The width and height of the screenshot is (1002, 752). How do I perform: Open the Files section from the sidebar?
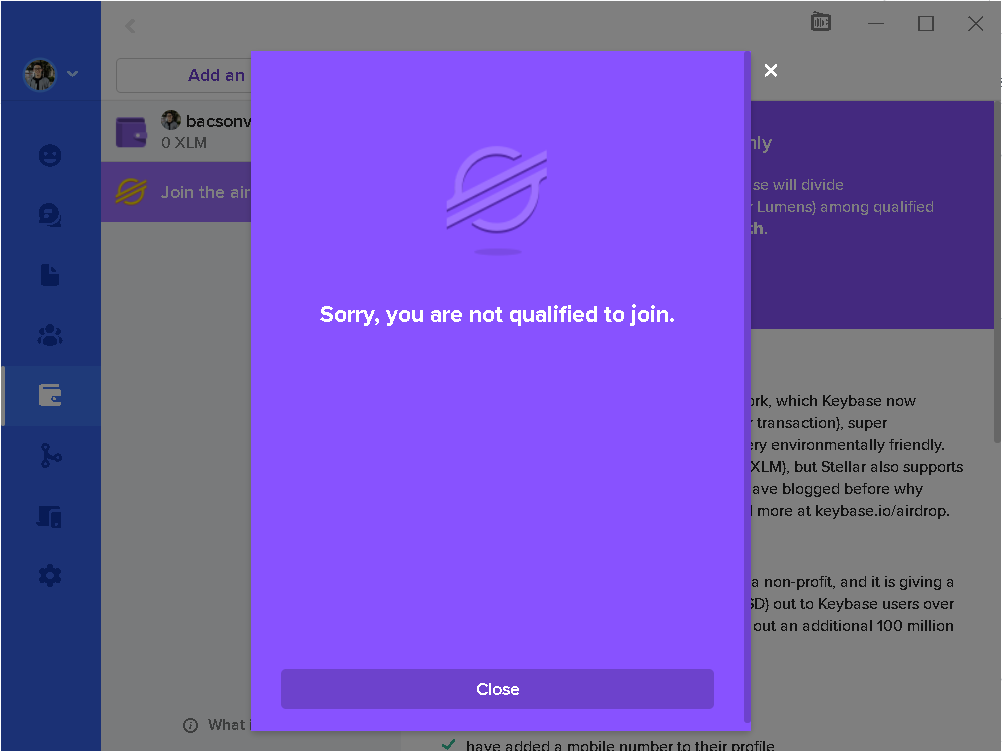(50, 275)
